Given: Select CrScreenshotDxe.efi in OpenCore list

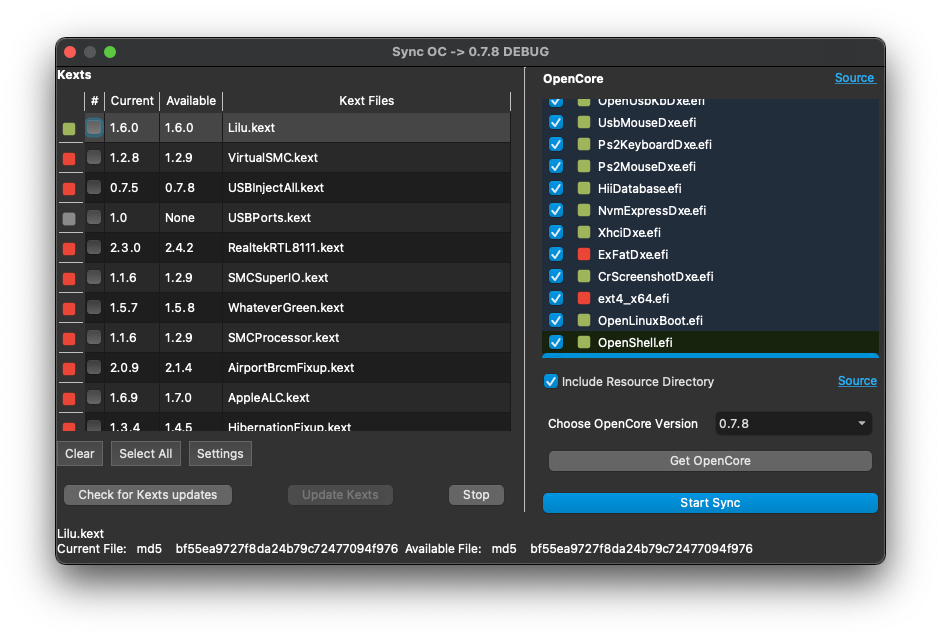Looking at the screenshot, I should coord(655,277).
